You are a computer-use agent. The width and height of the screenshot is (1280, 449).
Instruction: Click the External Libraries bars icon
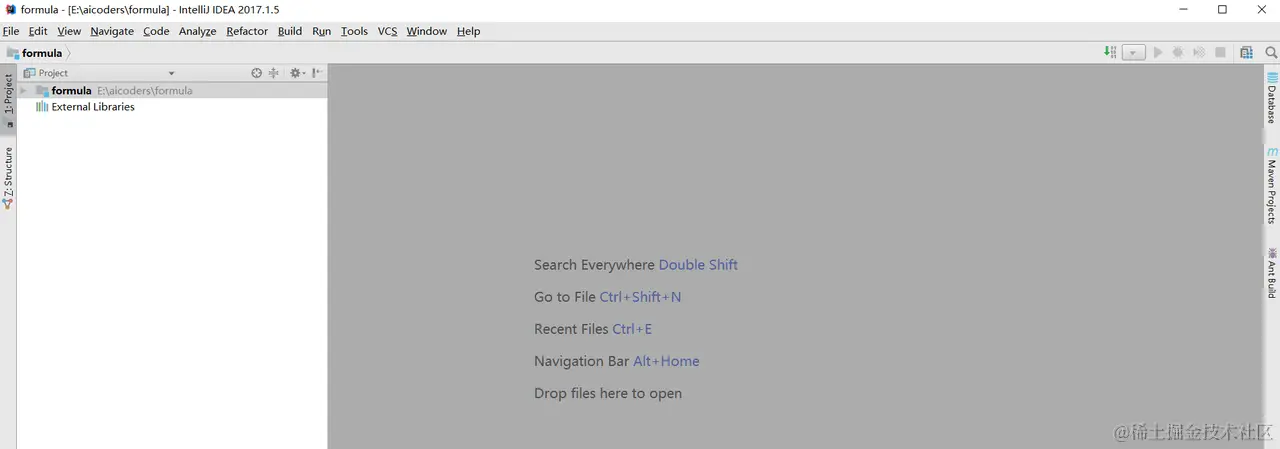42,107
